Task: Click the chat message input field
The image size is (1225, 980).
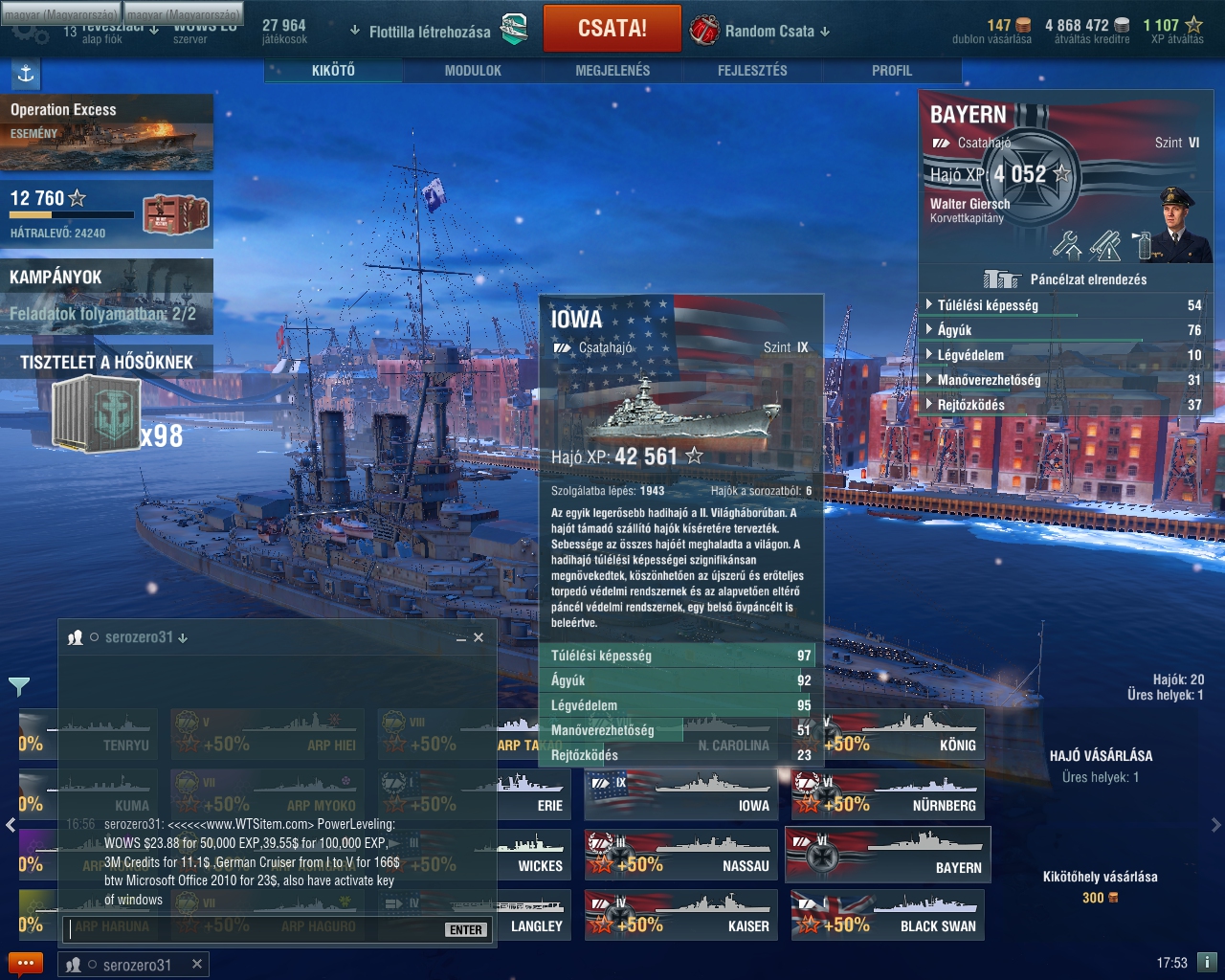Action: pos(255,929)
